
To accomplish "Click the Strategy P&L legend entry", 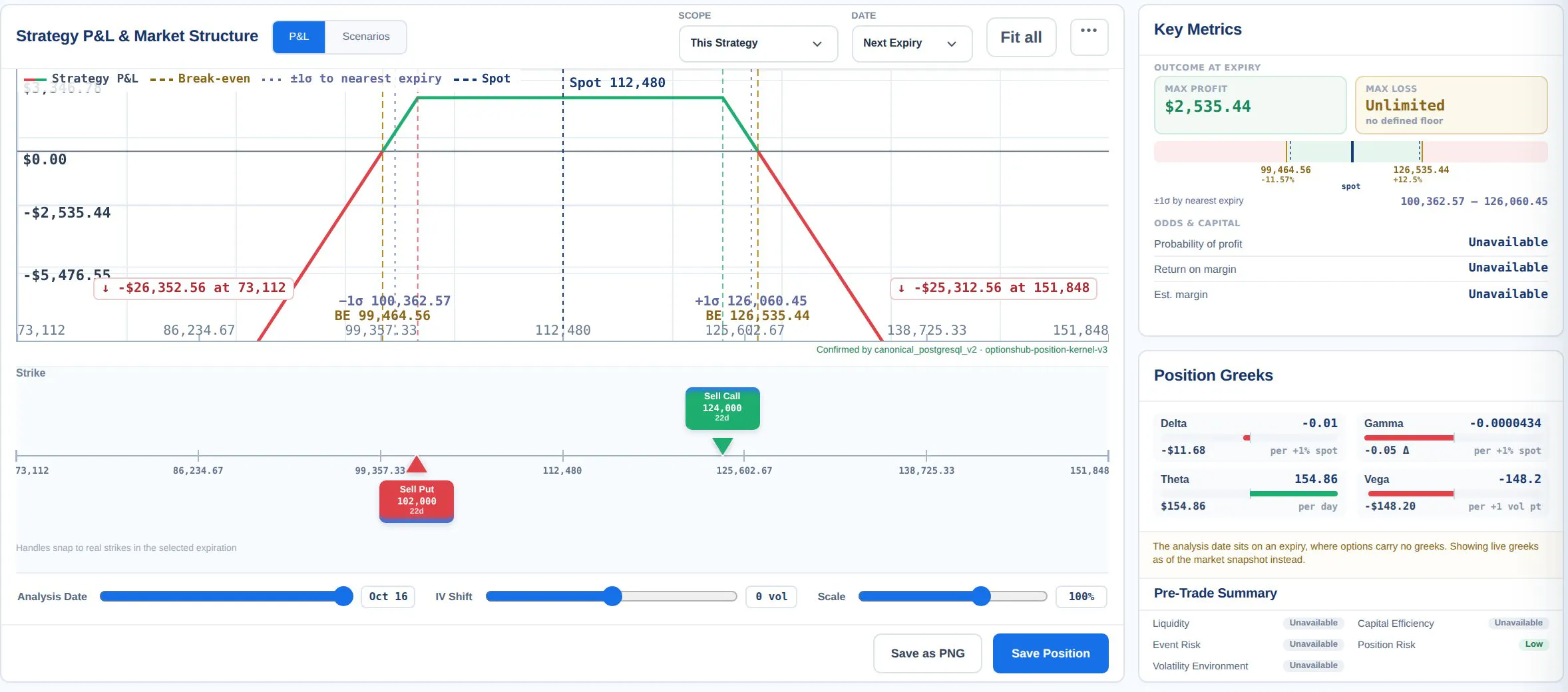I will (81, 79).
